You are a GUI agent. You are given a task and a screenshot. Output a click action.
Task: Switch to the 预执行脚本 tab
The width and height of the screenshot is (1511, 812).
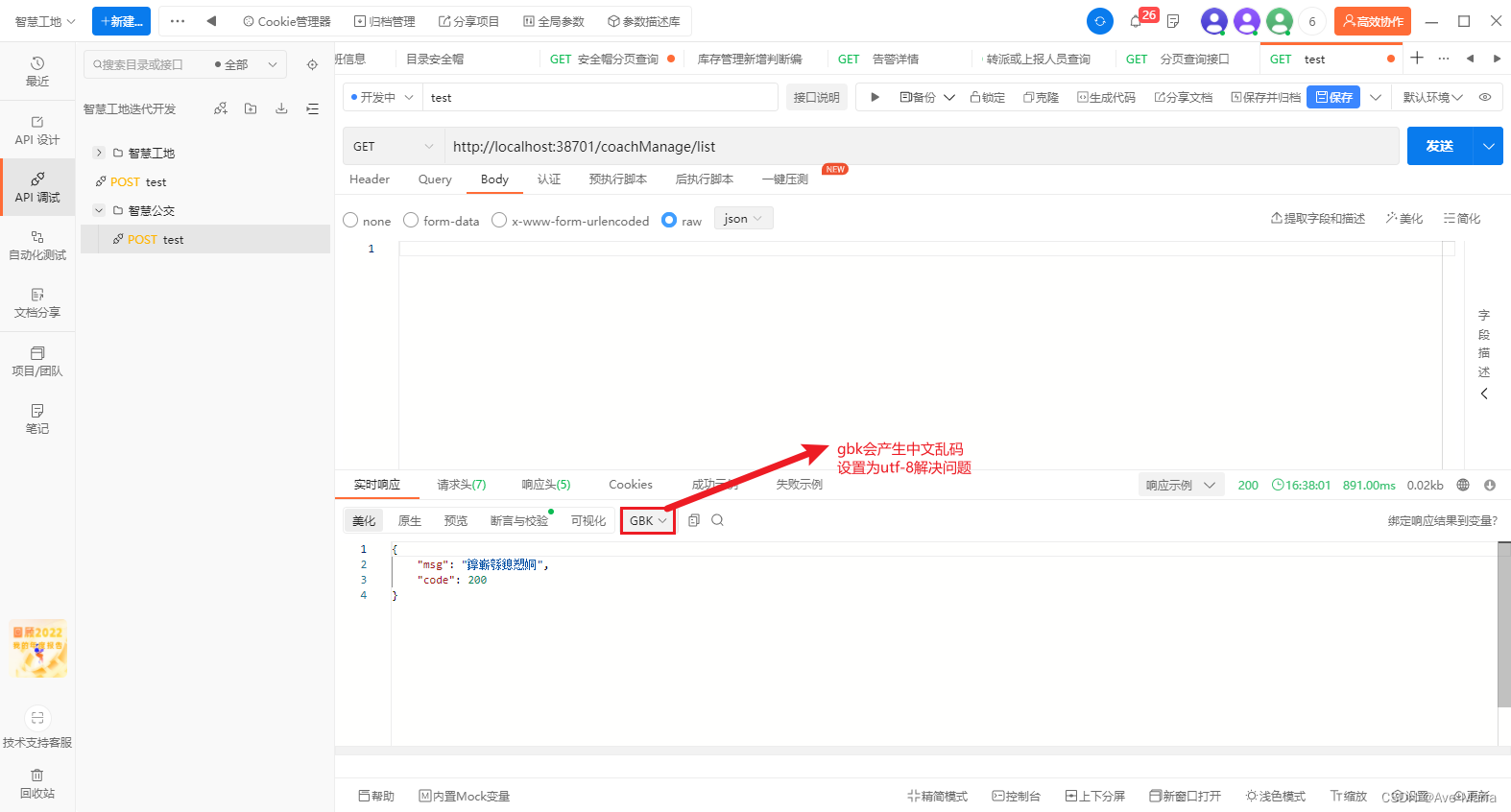pos(618,179)
